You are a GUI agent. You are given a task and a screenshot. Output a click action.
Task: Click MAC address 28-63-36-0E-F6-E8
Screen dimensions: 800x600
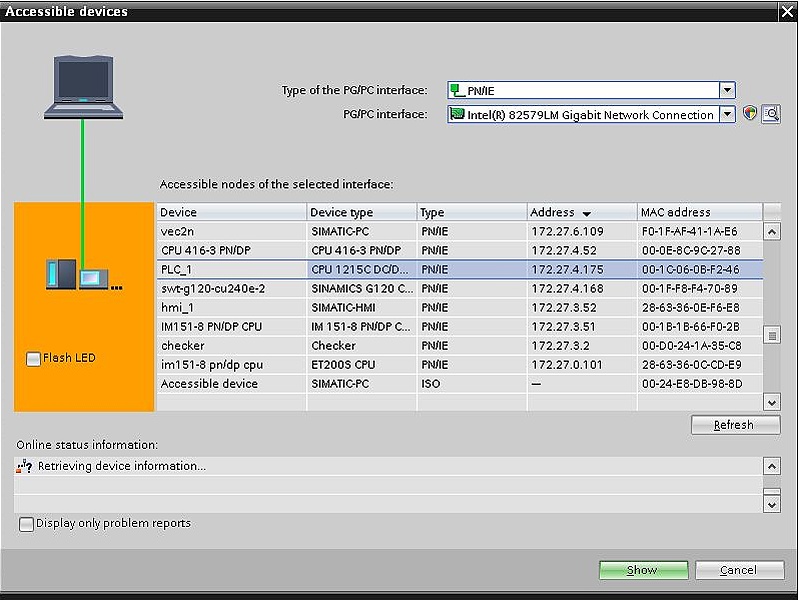(691, 308)
